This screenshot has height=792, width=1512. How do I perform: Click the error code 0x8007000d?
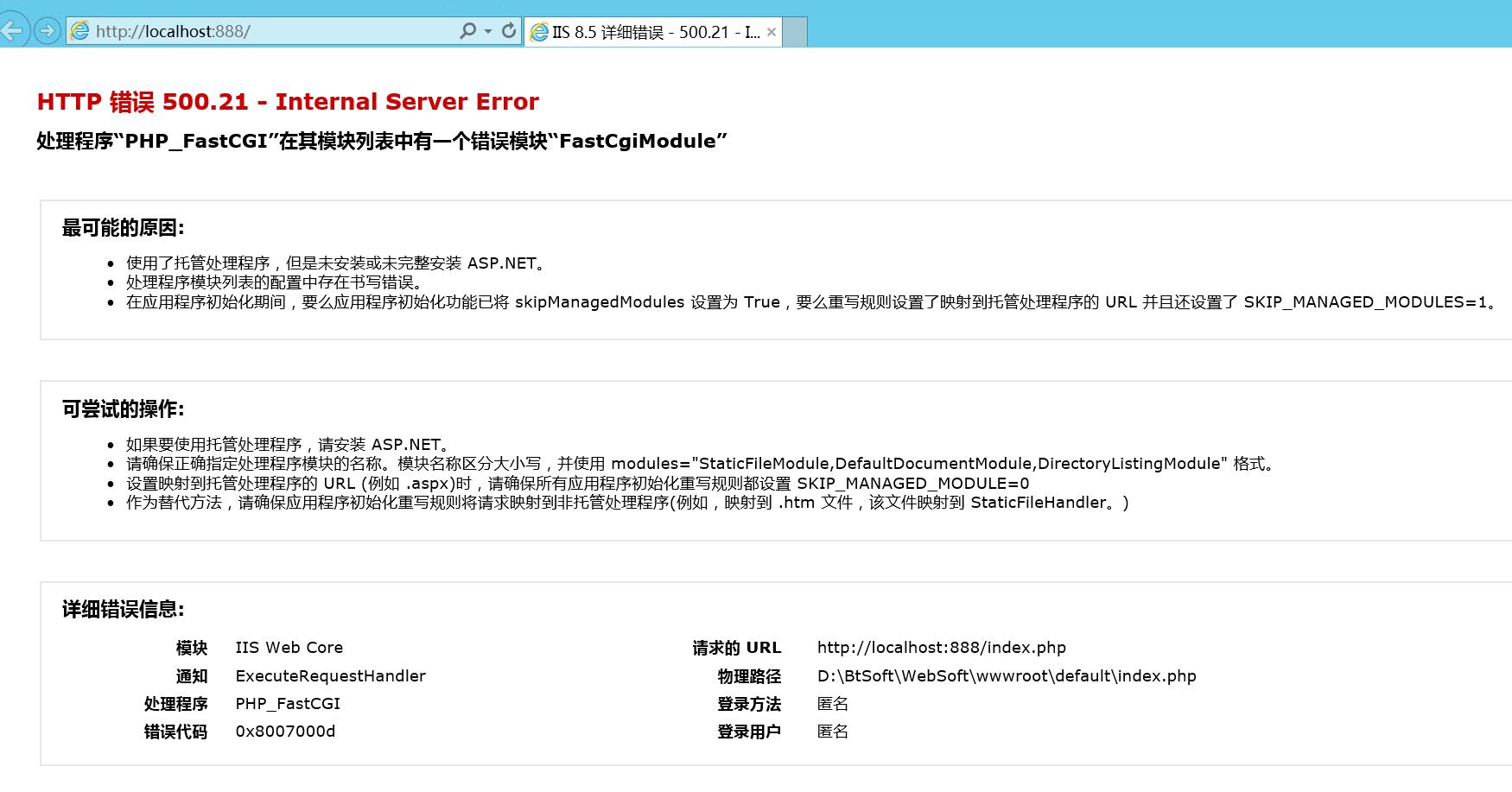(285, 732)
